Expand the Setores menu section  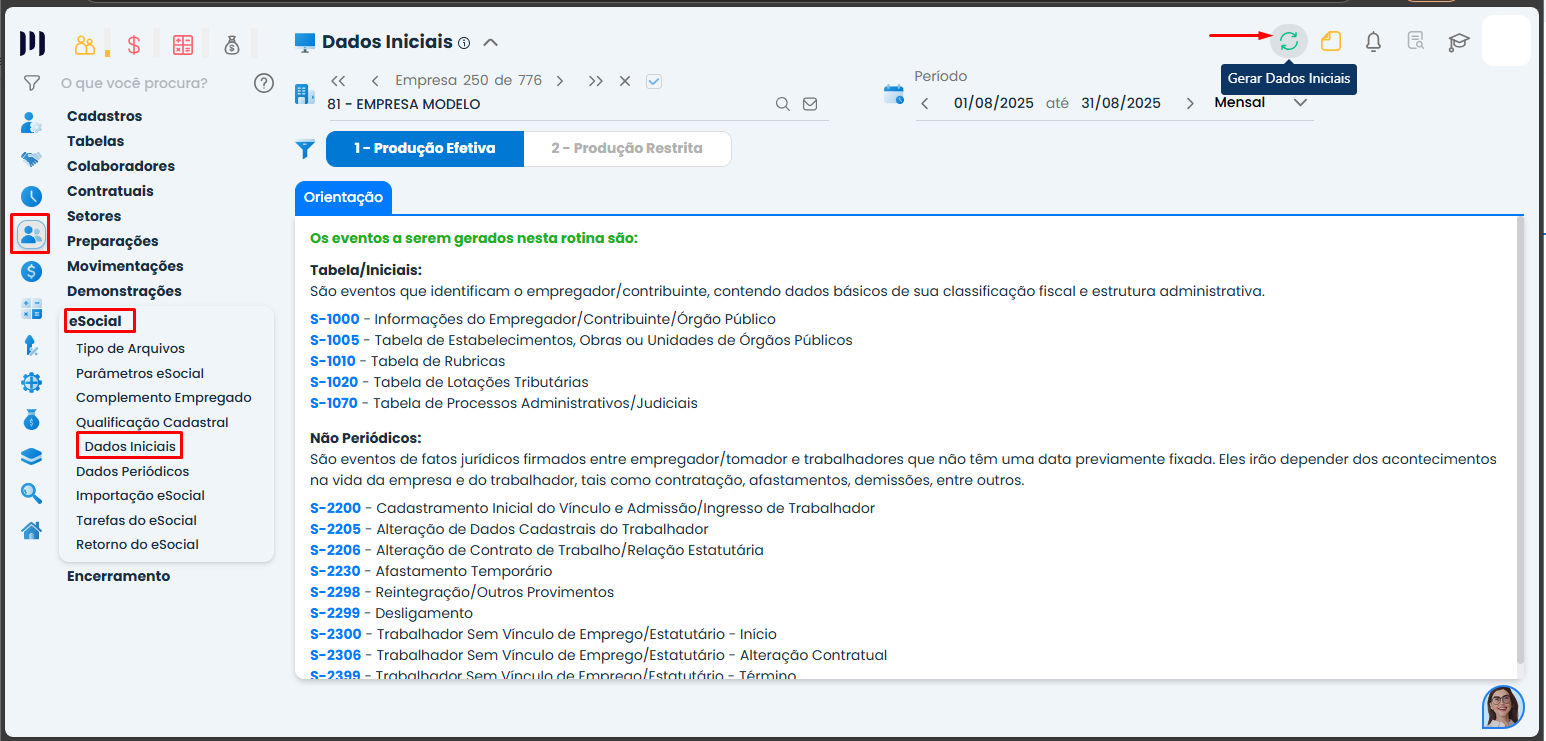[x=94, y=216]
